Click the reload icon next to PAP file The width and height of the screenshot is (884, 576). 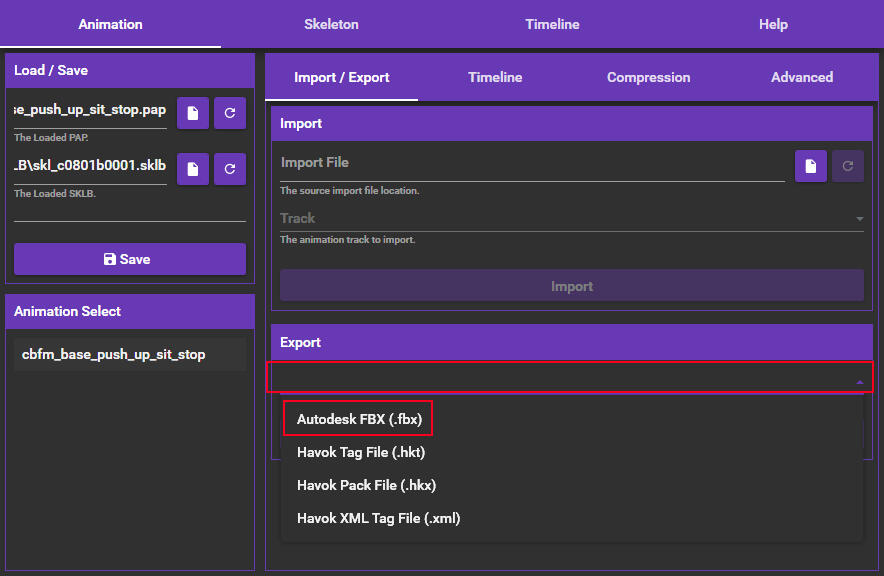230,114
